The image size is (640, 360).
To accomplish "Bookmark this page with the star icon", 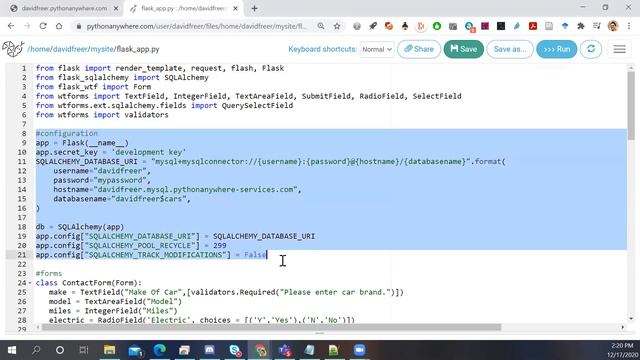I will click(337, 26).
